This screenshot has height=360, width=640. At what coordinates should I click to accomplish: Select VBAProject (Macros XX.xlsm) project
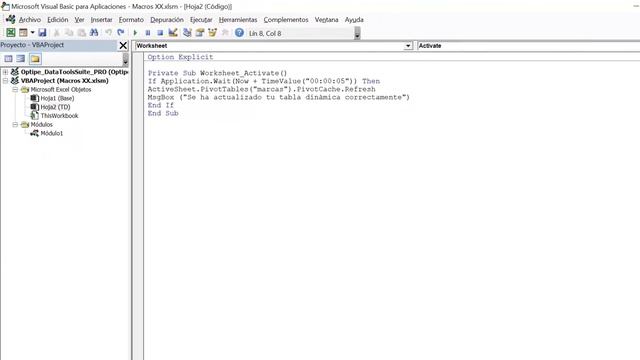64,81
